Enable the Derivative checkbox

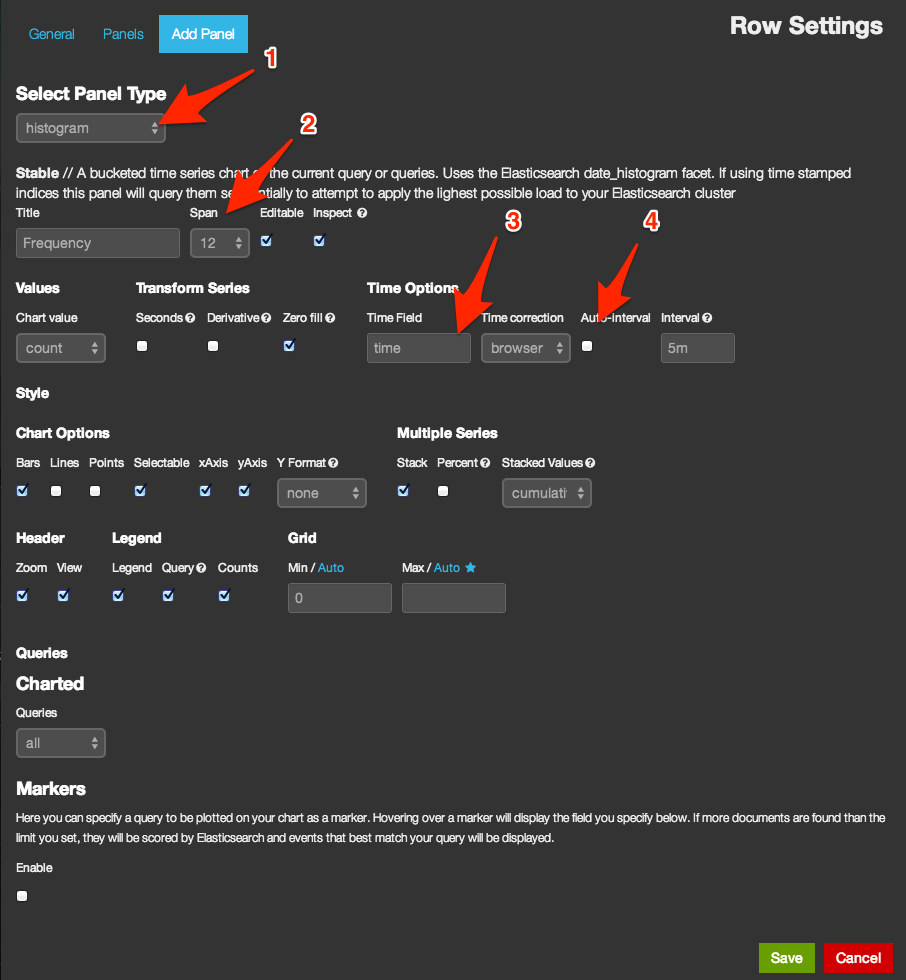coord(213,346)
